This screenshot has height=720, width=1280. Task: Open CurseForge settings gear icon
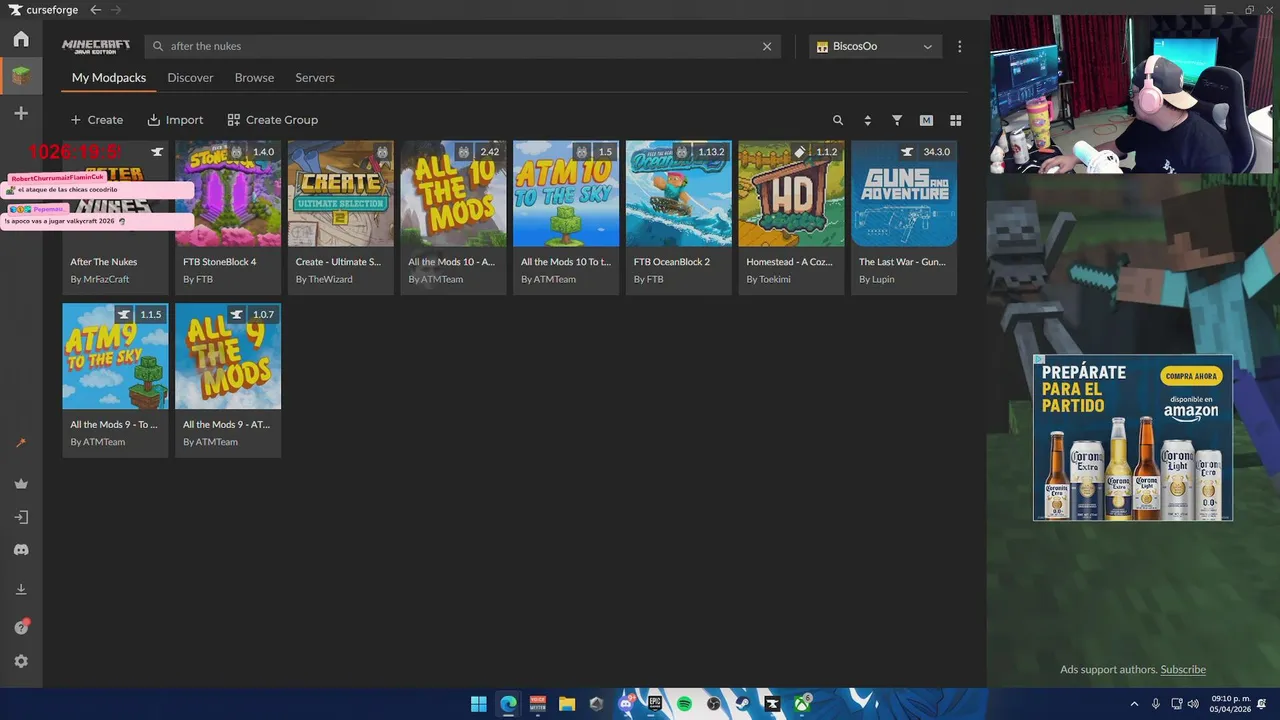[21, 661]
